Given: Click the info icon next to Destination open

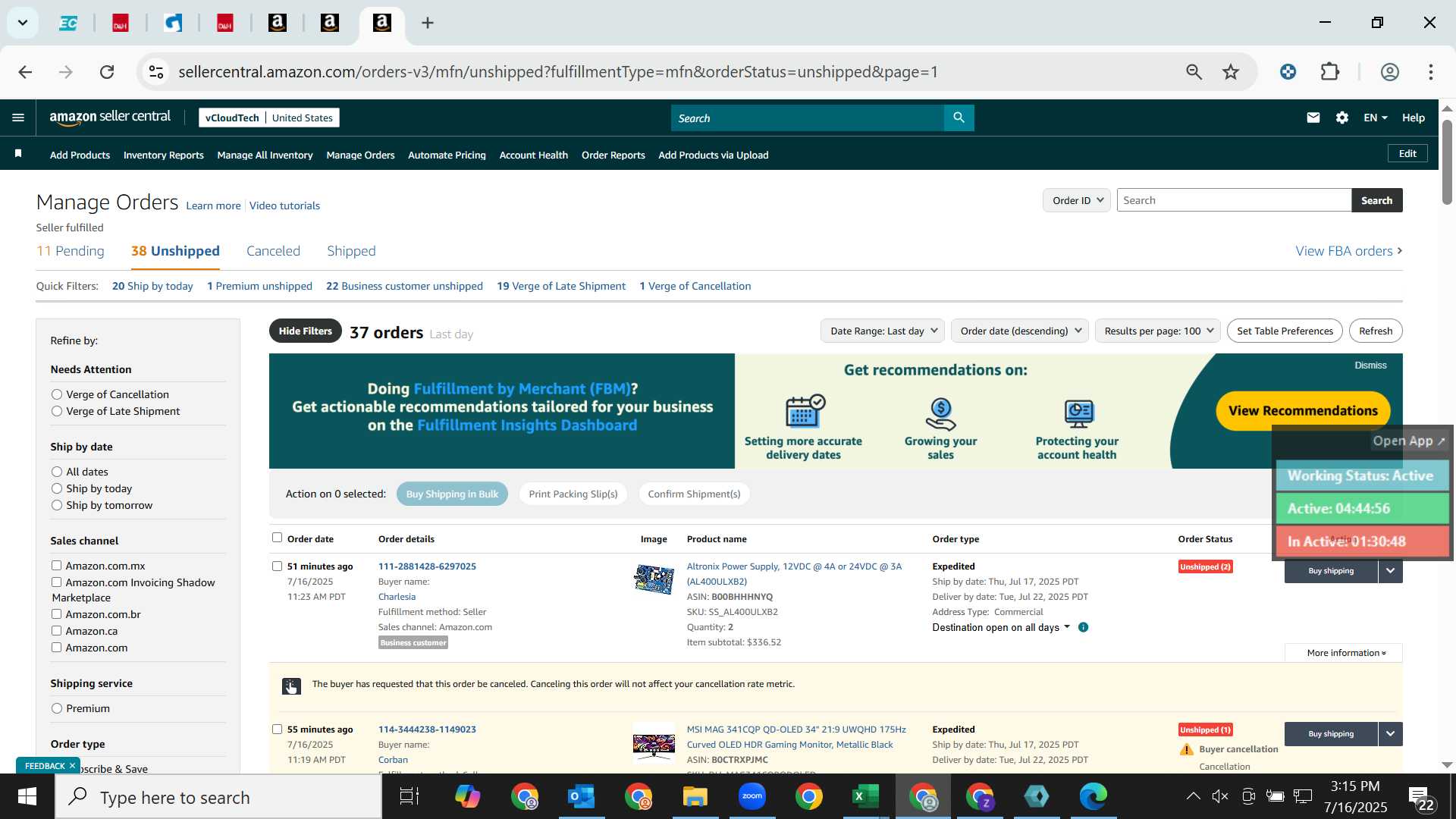Looking at the screenshot, I should click(x=1083, y=627).
